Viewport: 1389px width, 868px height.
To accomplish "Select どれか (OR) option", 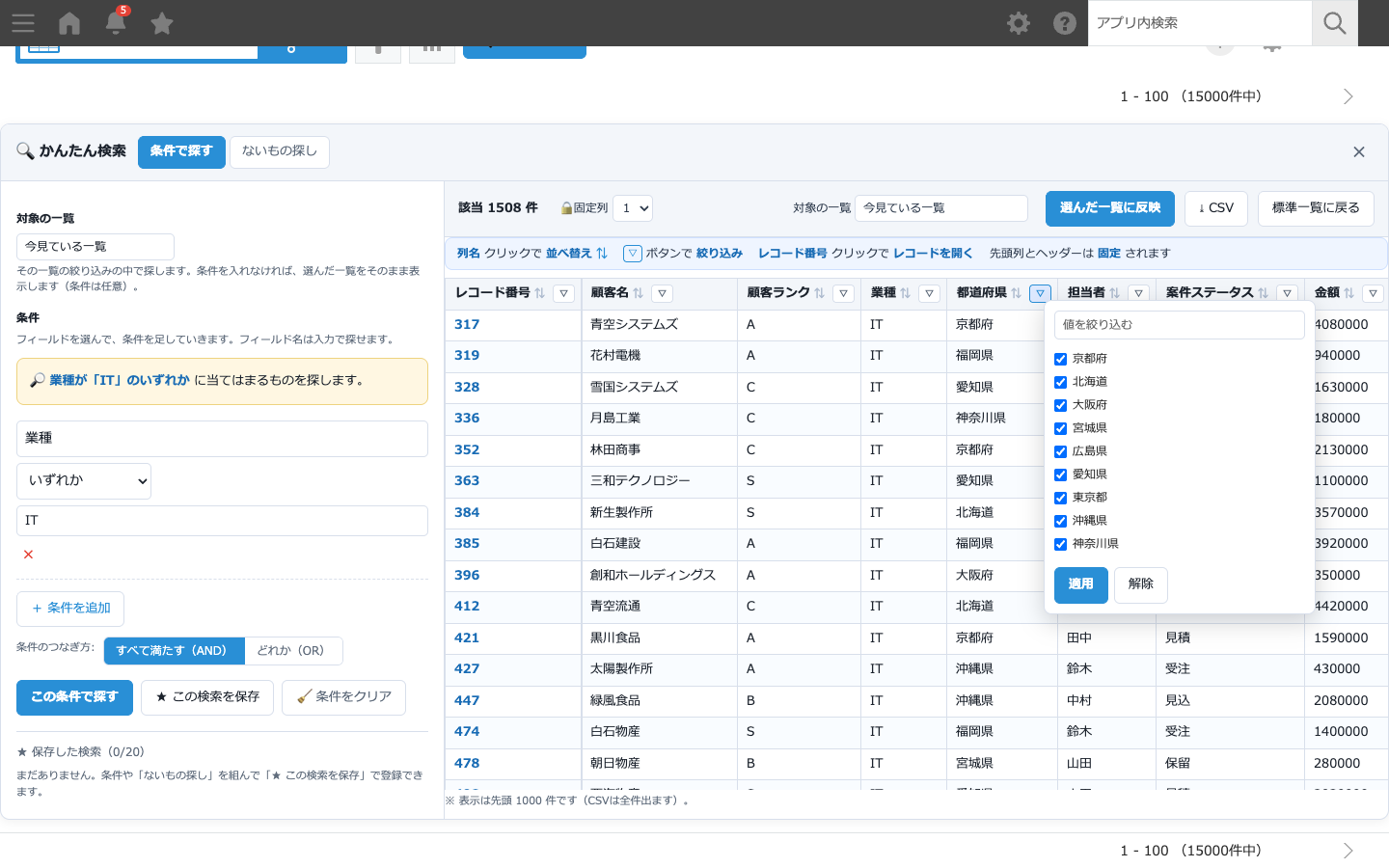I will pyautogui.click(x=292, y=651).
